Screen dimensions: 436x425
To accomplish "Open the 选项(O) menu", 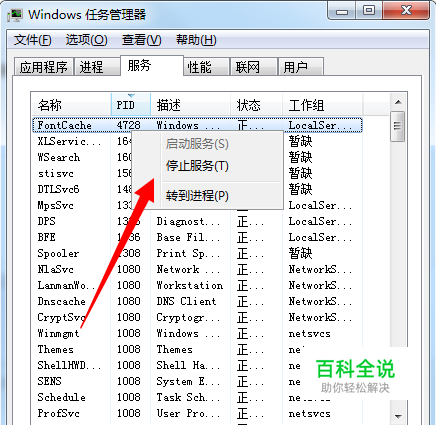I will coord(86,40).
